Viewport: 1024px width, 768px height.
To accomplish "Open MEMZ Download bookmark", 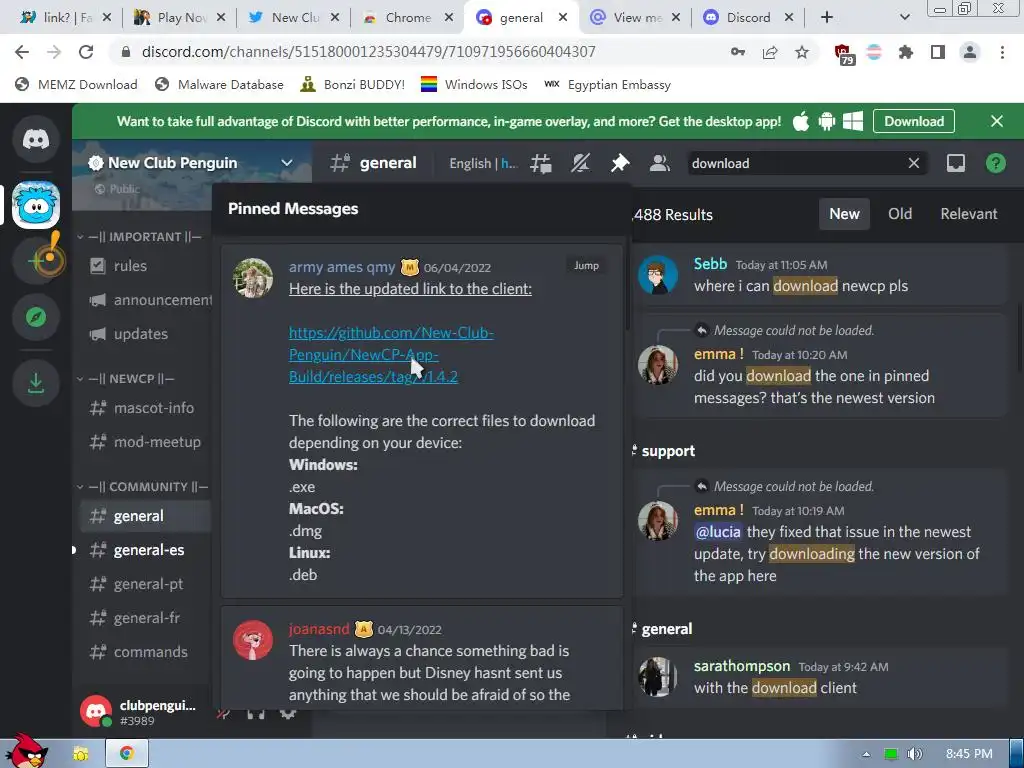I will pos(76,85).
